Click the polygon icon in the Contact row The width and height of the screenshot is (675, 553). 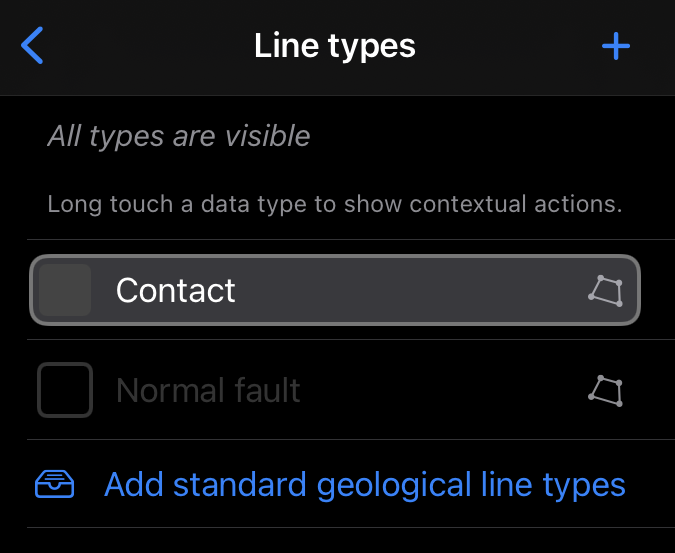pos(605,291)
